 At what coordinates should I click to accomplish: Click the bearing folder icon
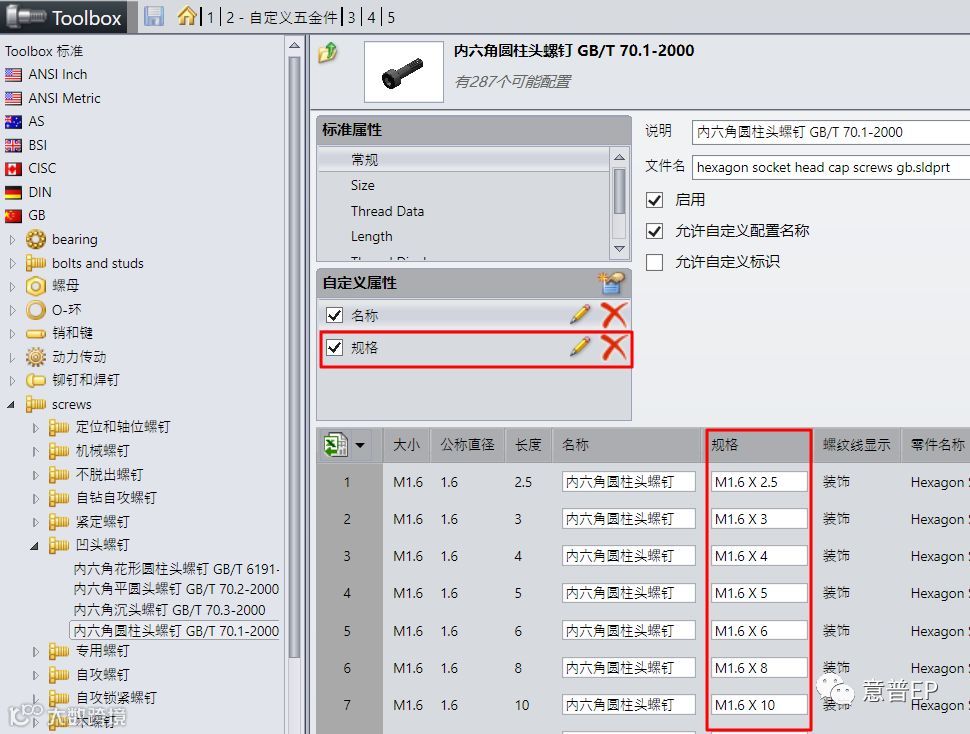coord(36,239)
